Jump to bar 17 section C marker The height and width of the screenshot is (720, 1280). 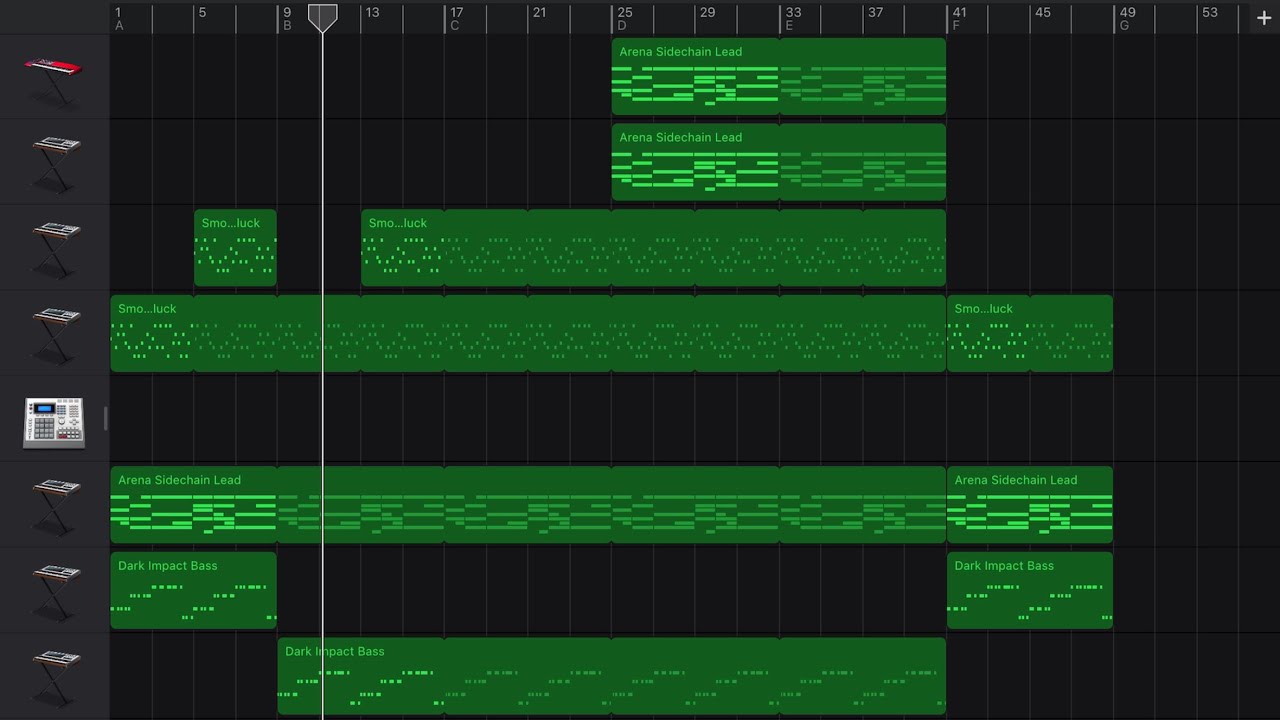pos(456,19)
